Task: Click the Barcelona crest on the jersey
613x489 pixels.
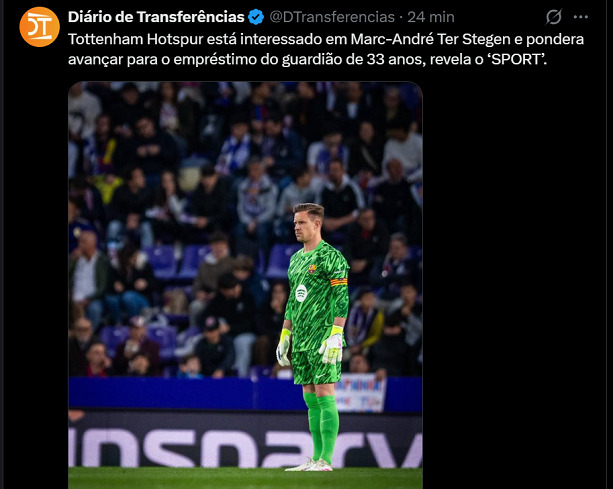Action: coord(312,269)
